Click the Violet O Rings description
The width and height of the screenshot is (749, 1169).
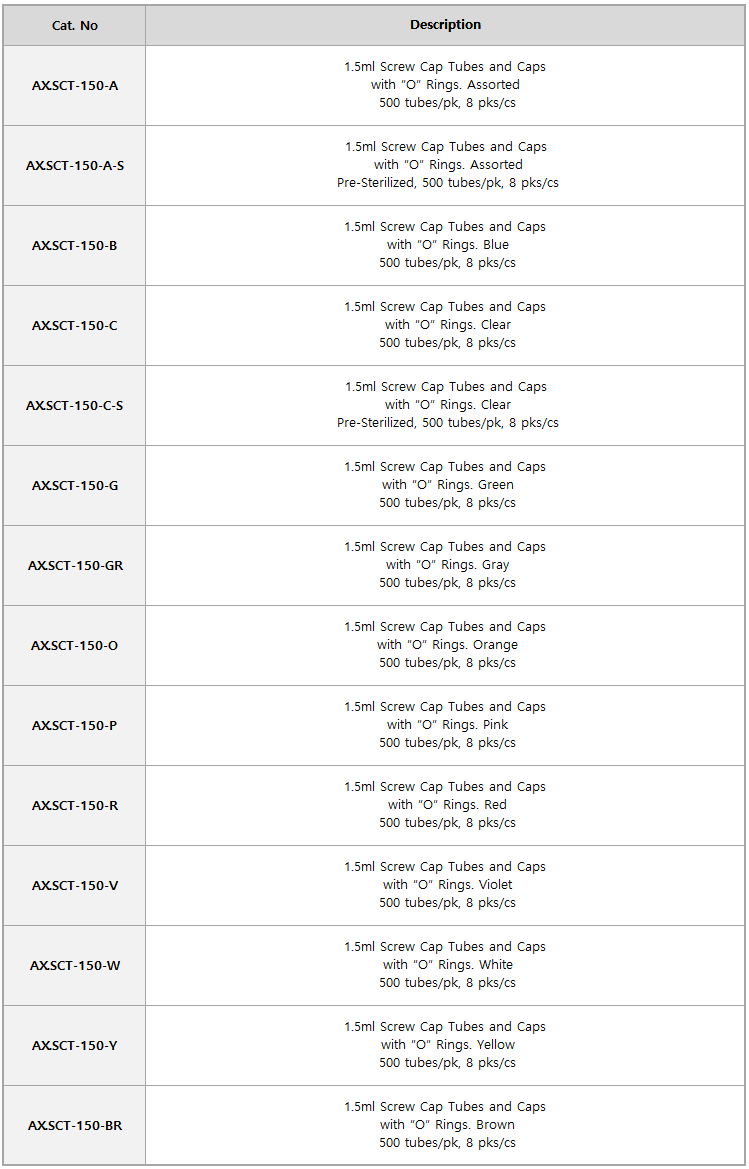[x=446, y=885]
